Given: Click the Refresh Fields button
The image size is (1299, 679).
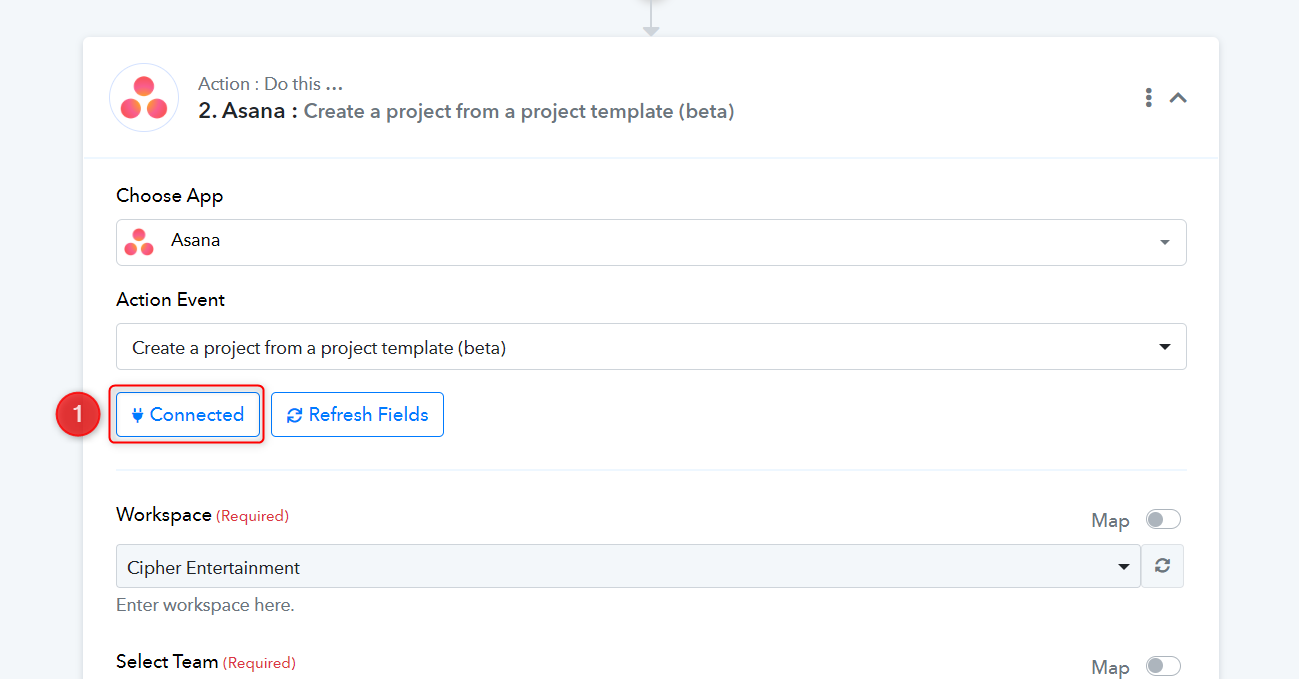Looking at the screenshot, I should (x=357, y=414).
